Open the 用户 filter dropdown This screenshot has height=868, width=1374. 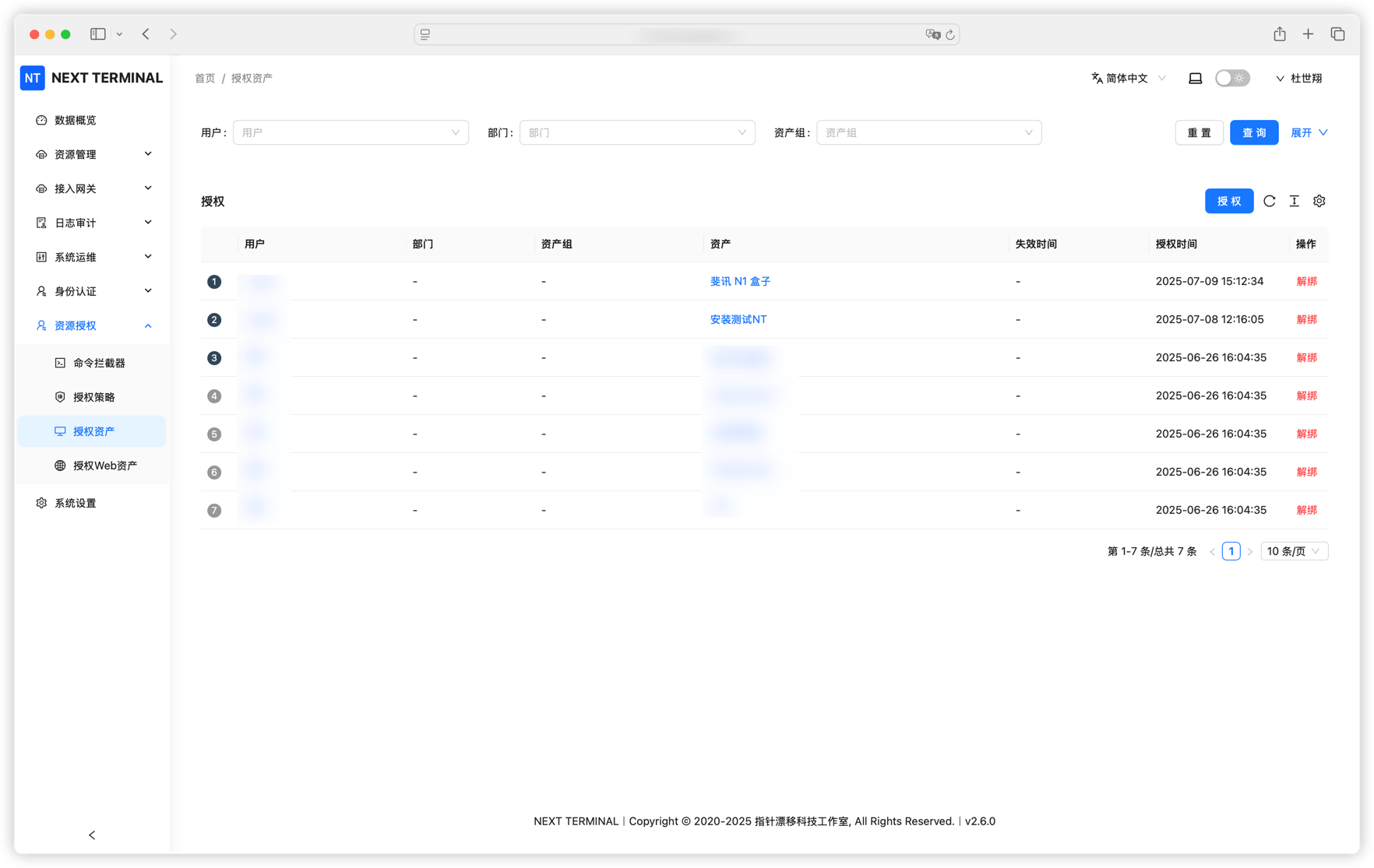click(351, 132)
